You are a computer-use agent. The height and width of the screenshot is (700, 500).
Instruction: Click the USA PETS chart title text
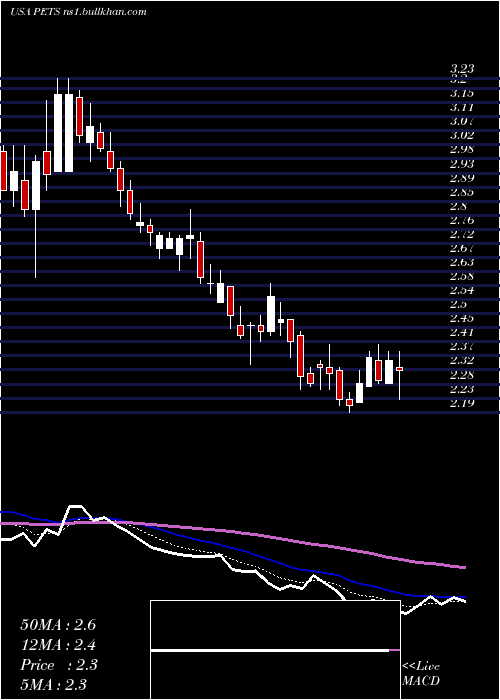click(78, 12)
